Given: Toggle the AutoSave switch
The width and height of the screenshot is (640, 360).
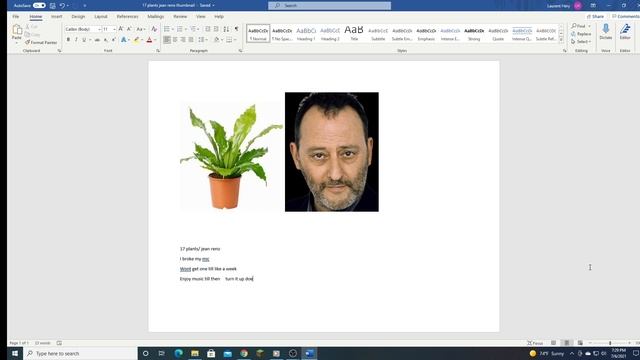Looking at the screenshot, I should 39,6.
